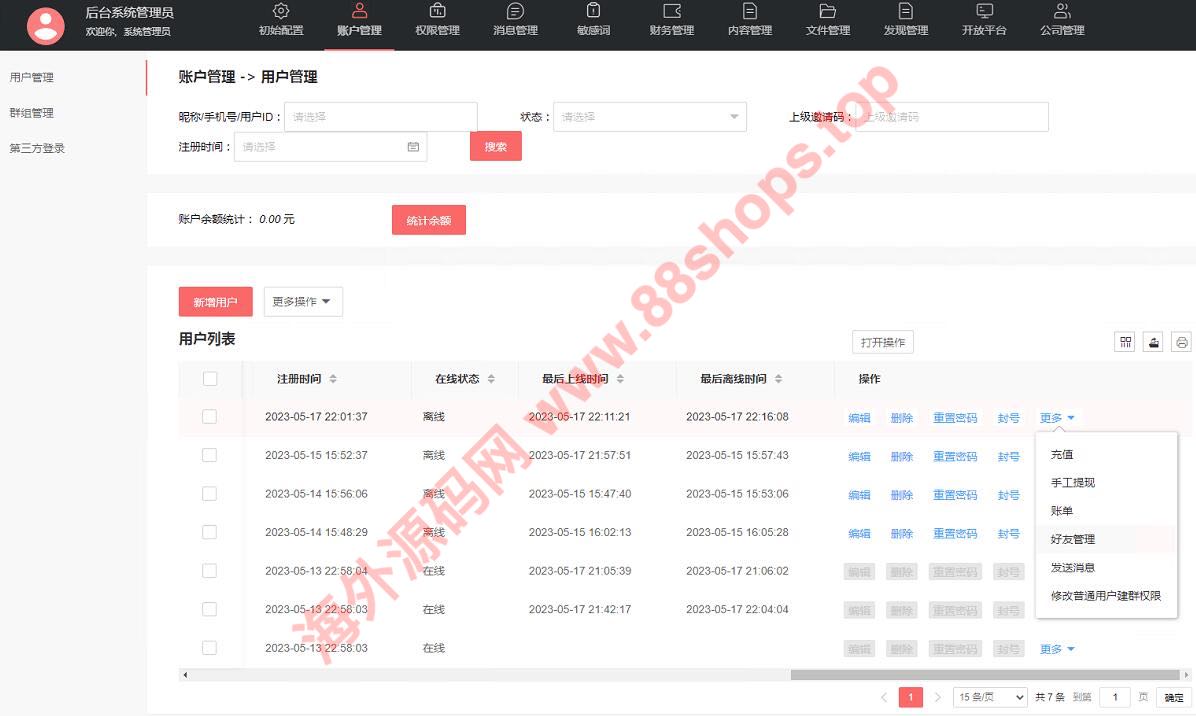Click the 搜索 search button
Screen dimensions: 1196x716
pyautogui.click(x=495, y=147)
